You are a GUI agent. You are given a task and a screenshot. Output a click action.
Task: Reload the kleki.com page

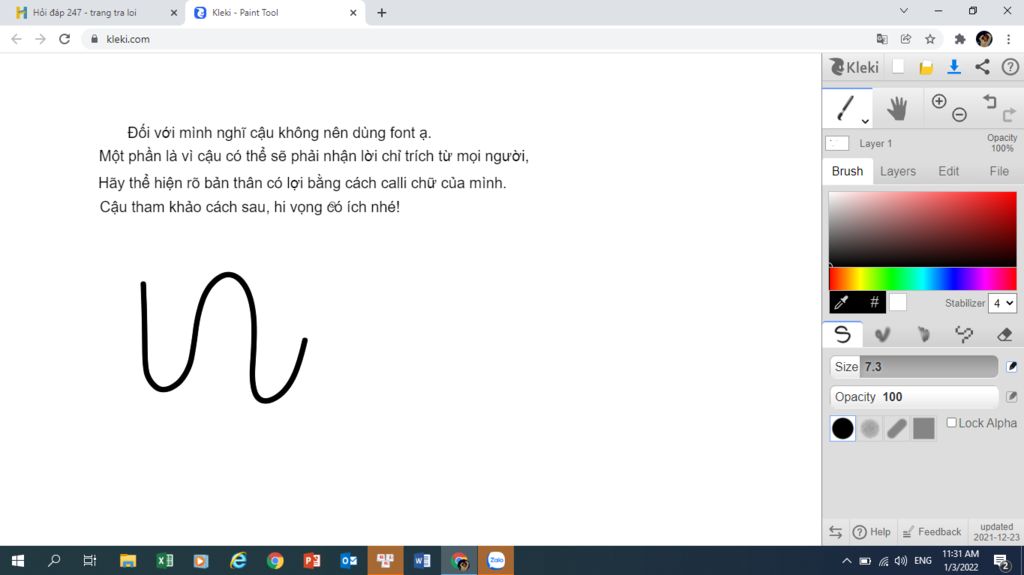click(64, 39)
